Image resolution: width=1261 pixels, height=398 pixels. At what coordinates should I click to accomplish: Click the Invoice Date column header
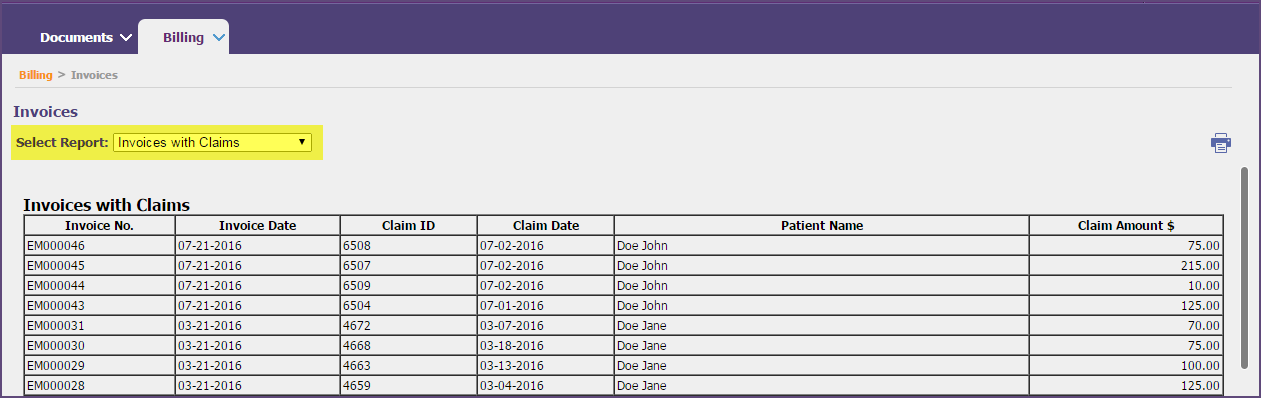[x=258, y=225]
